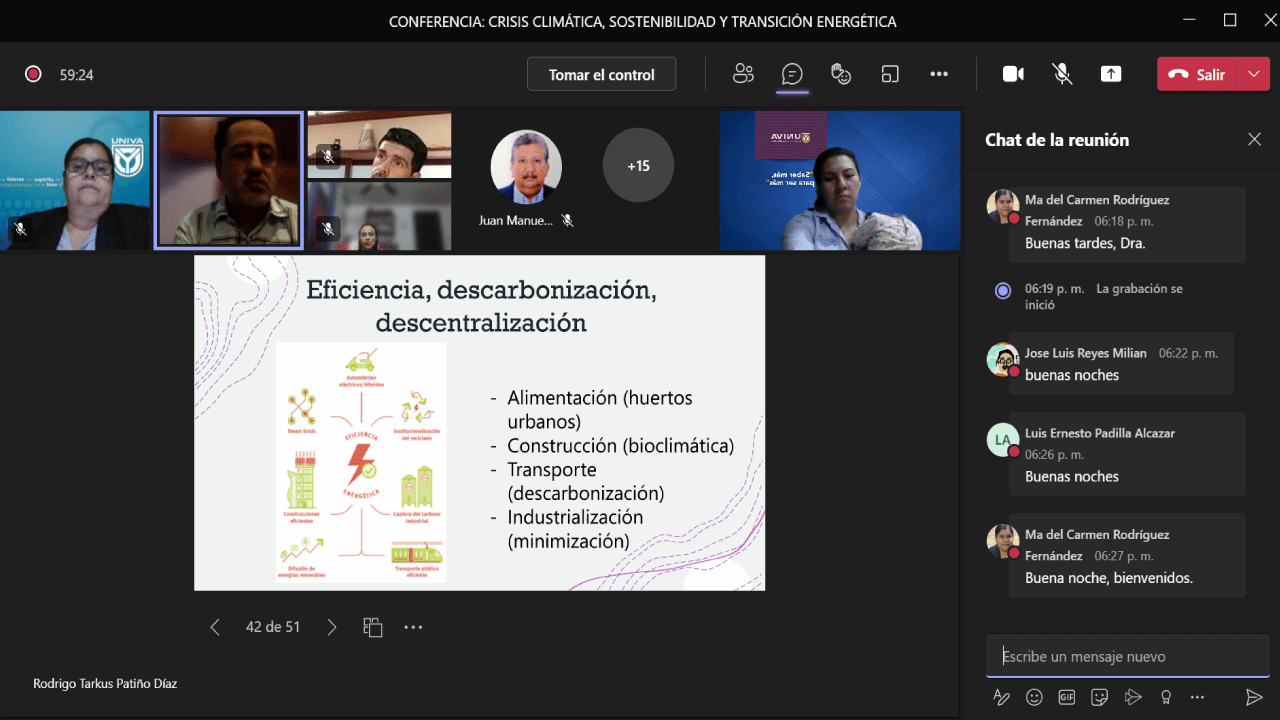Open the message format icon
Screen dimensions: 1280x720
[1001, 697]
